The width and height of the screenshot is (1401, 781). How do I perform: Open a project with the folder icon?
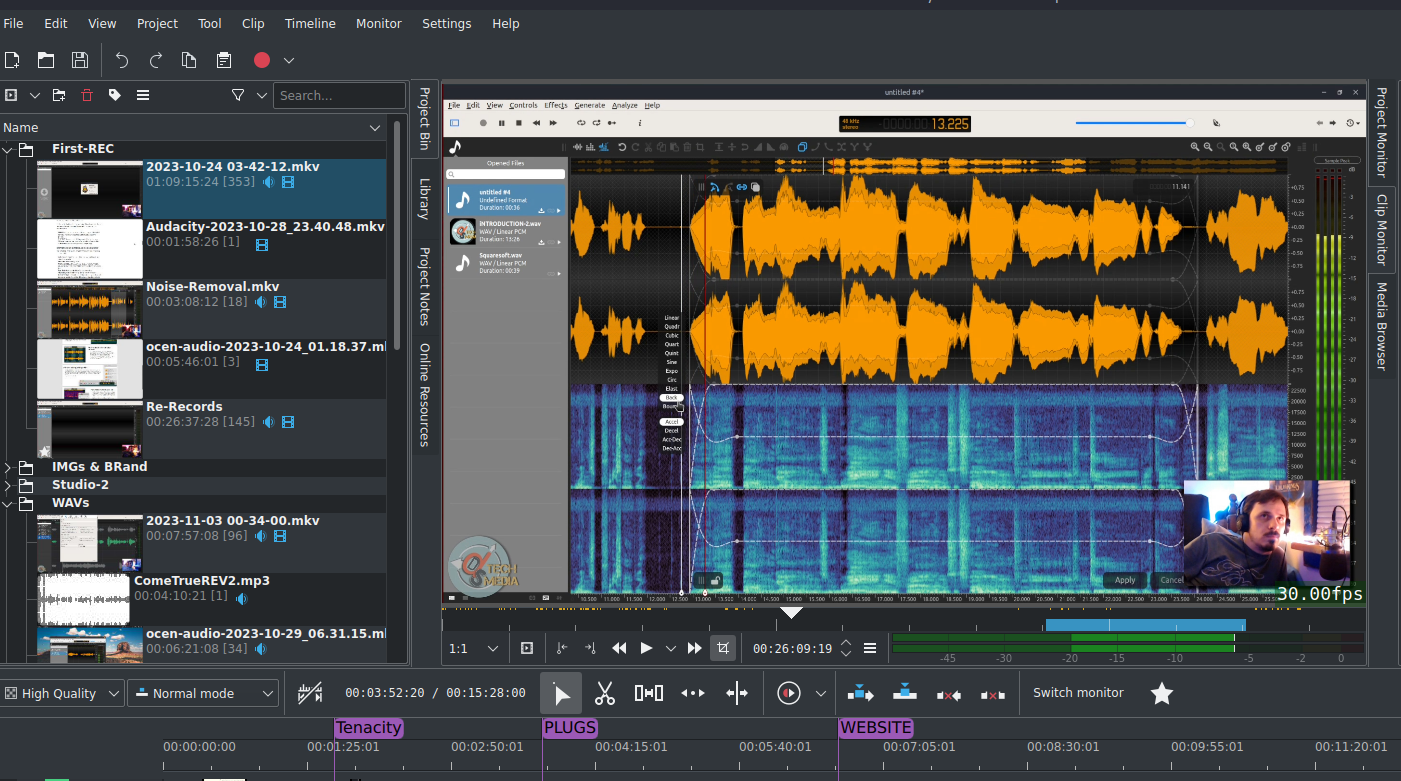(46, 60)
